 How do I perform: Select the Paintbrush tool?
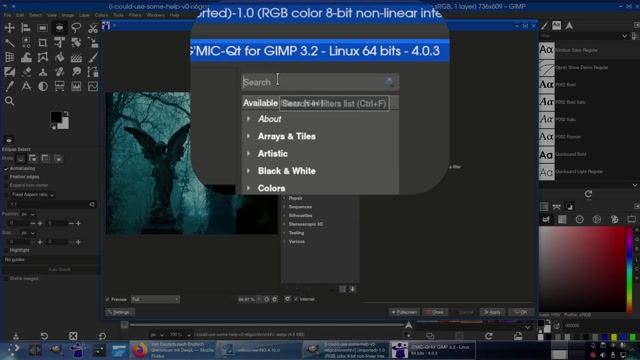click(93, 57)
